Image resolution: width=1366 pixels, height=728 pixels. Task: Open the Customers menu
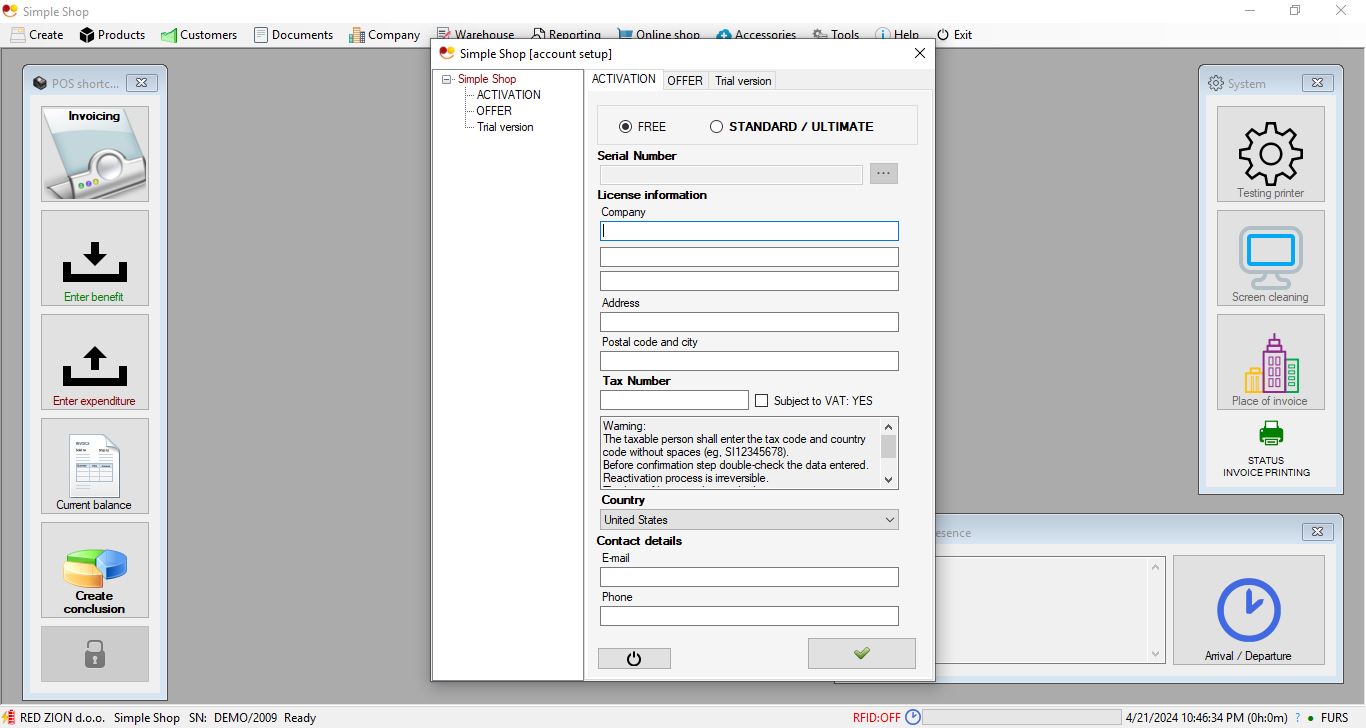click(x=199, y=34)
